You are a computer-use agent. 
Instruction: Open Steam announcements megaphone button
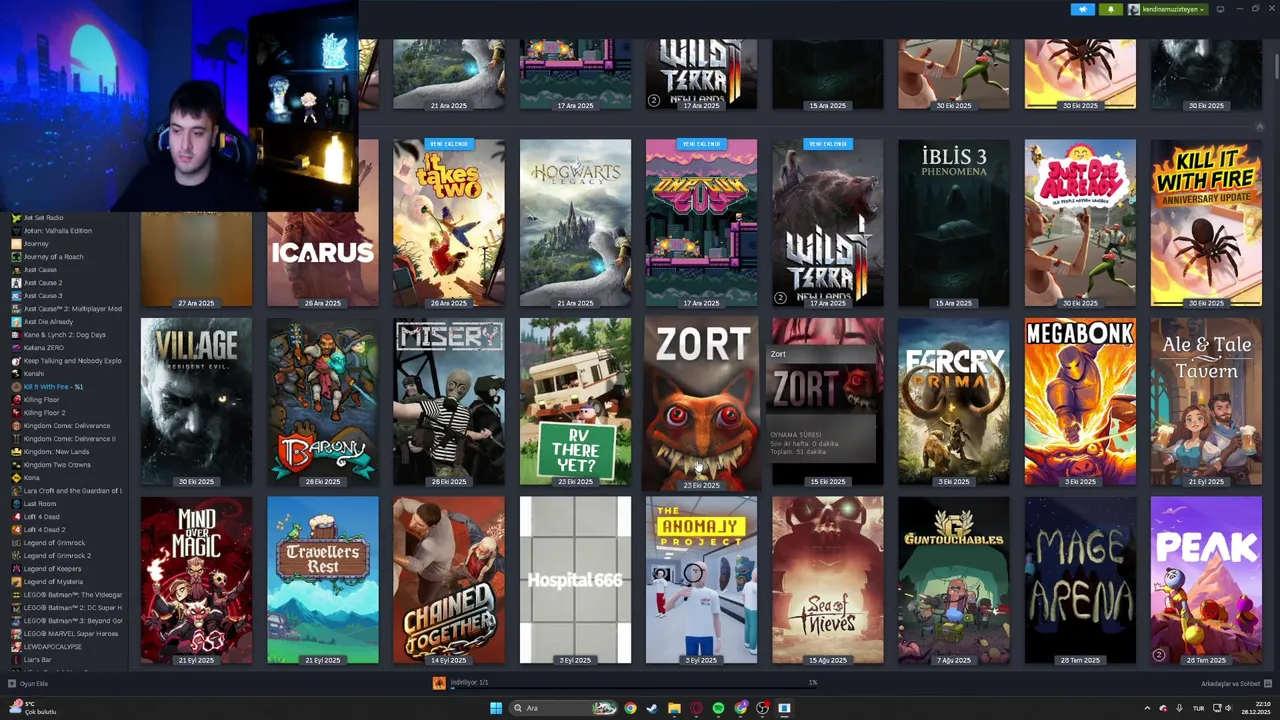[x=1083, y=9]
